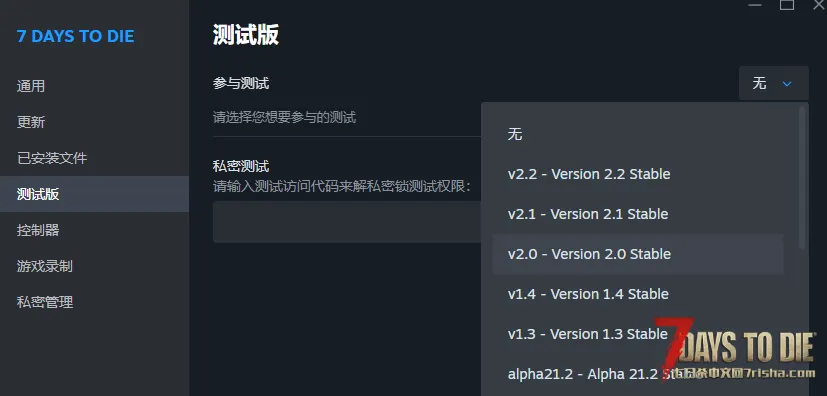Screen dimensions: 827x396
Task: Choose 无 in the beta list
Action: click(638, 134)
